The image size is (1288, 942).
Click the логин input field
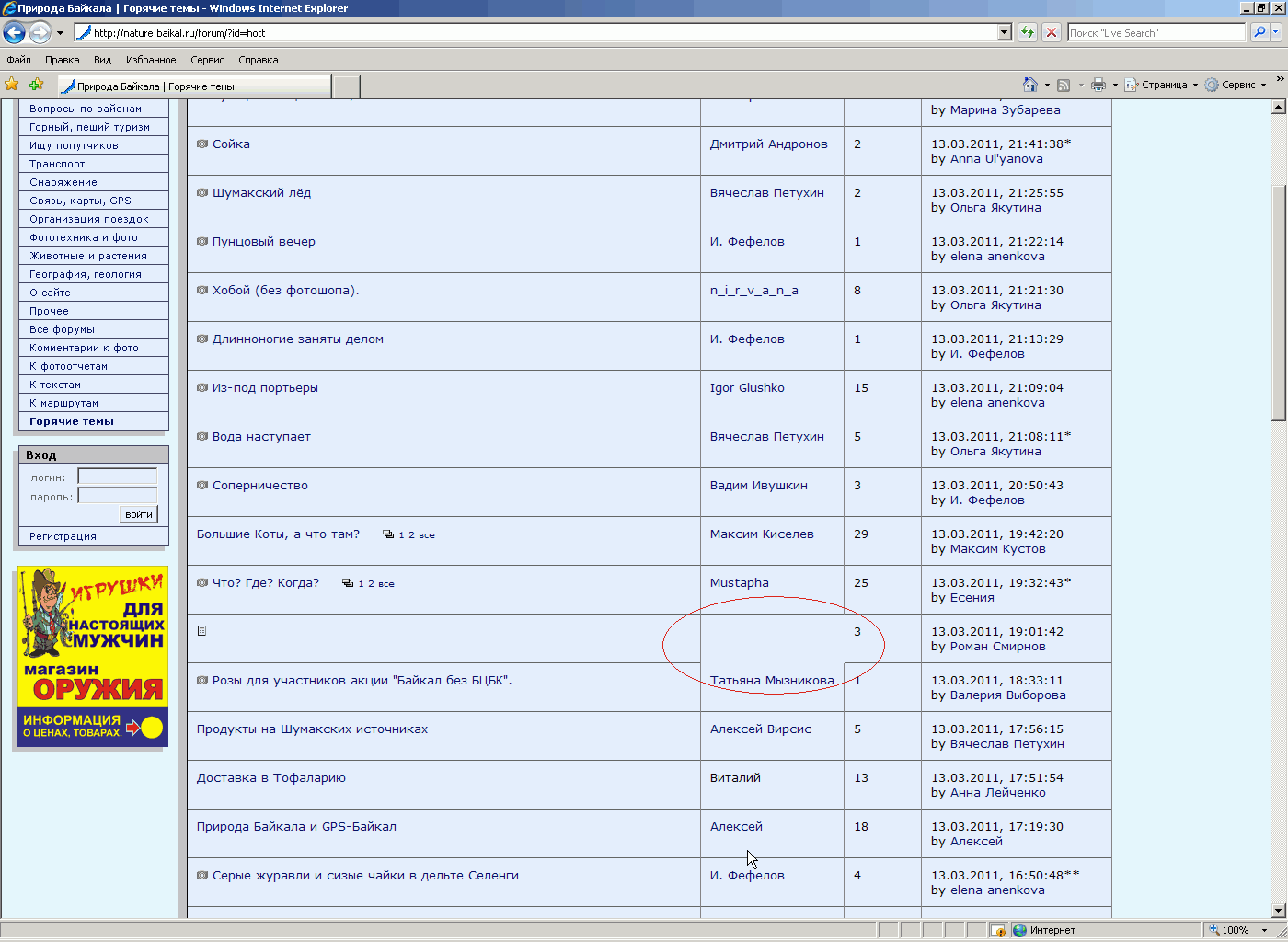[117, 476]
